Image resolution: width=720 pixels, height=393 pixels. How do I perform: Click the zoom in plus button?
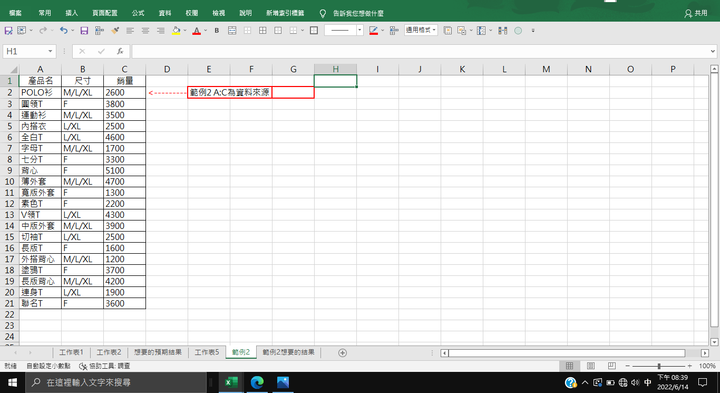pos(689,366)
